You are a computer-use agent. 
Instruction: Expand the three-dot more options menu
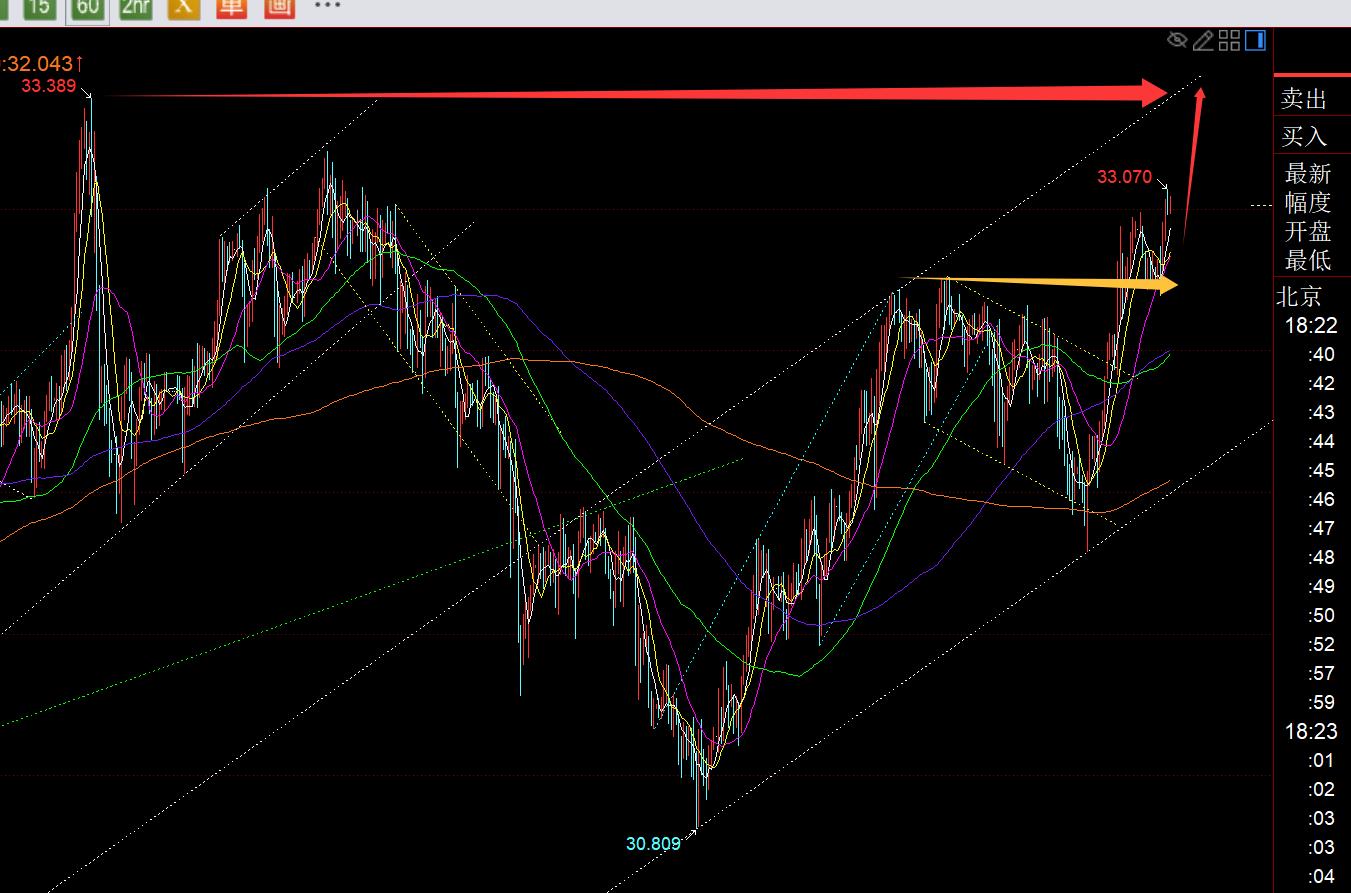tap(327, 6)
